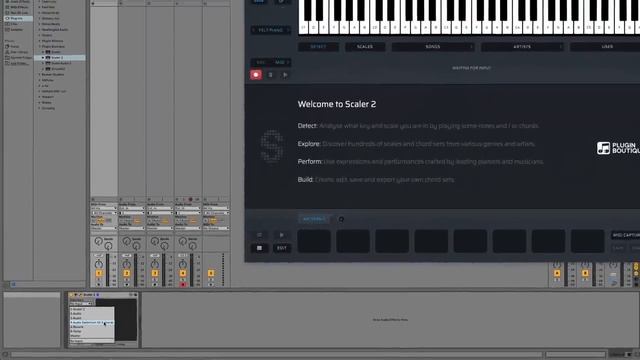Click the horizontal scrollbar at the window bottom
Screen dimensions: 640x360
277,354
